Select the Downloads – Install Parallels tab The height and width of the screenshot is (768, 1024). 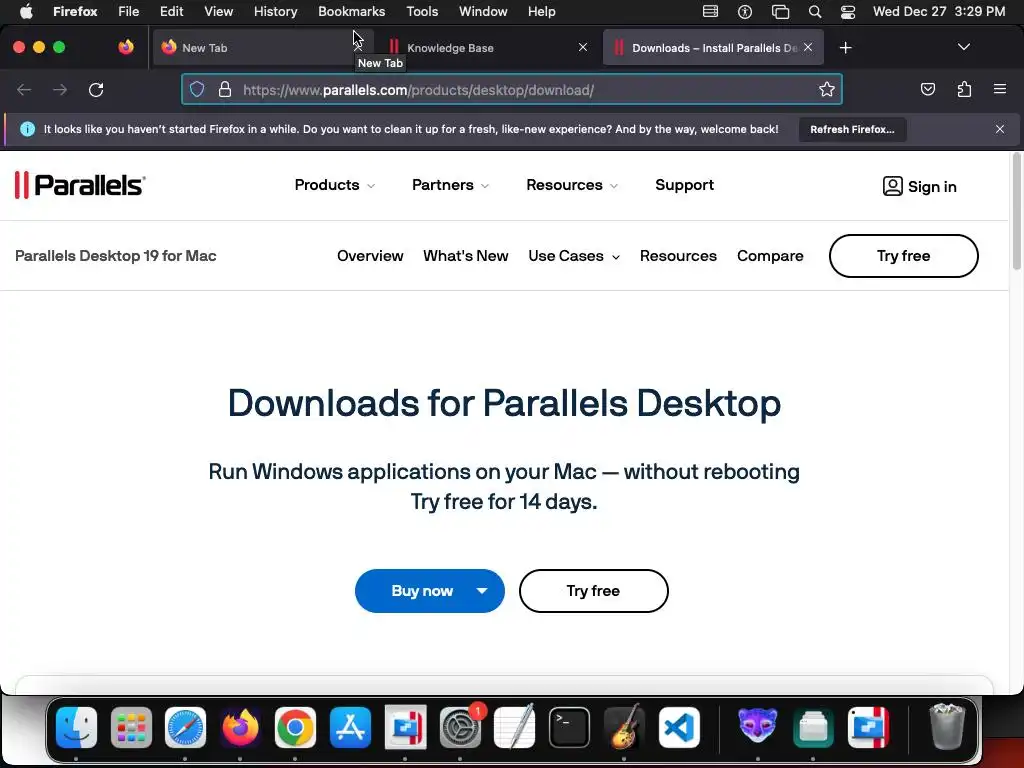[713, 48]
